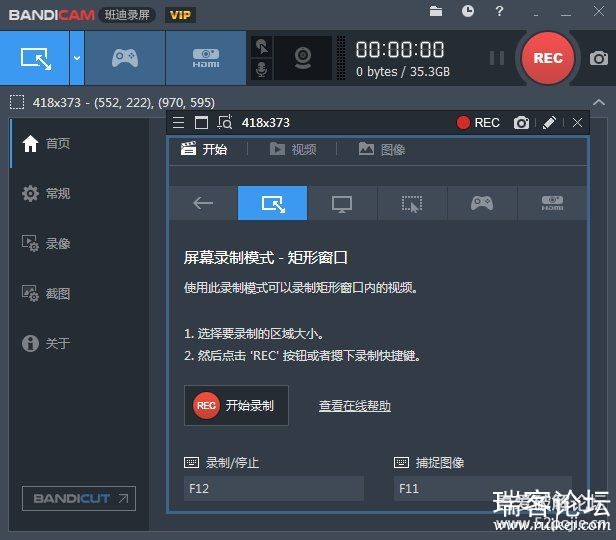Click the F12 record/stop hotkey field
616x540 pixels.
274,489
